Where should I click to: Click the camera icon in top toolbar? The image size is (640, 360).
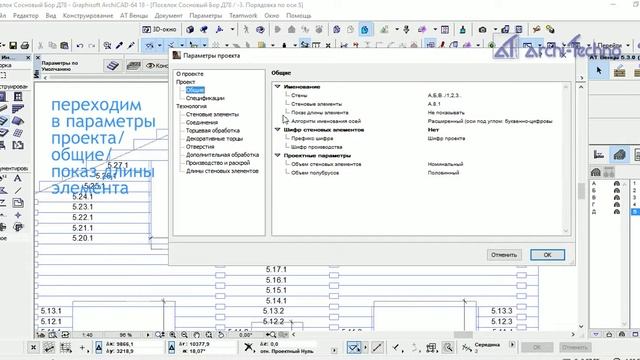click(482, 29)
